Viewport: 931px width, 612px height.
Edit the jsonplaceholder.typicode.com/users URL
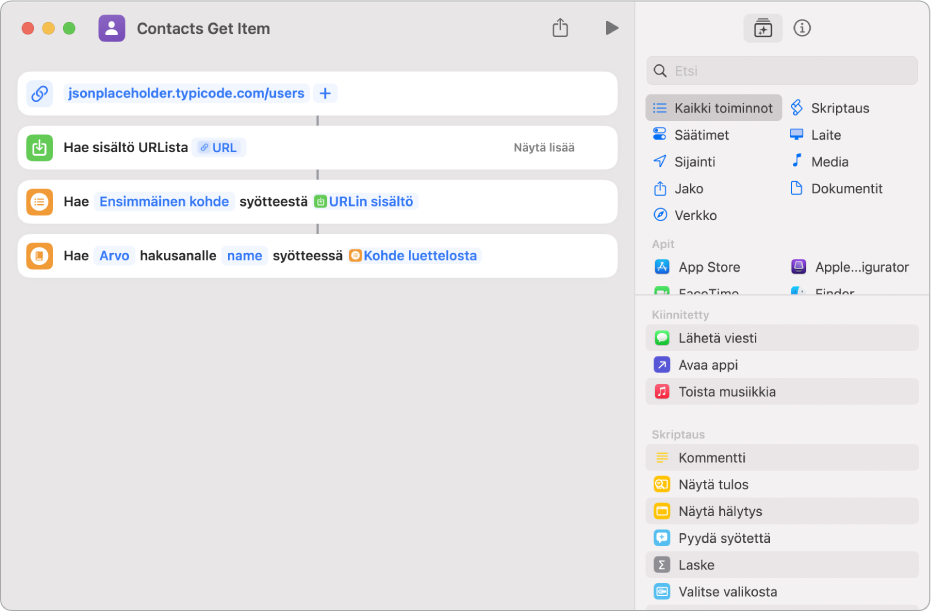pos(186,93)
